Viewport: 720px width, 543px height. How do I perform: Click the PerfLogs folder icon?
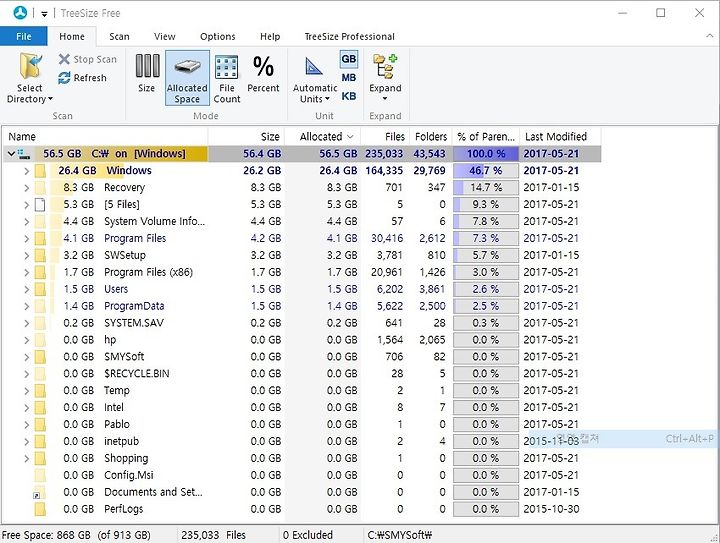pyautogui.click(x=40, y=509)
